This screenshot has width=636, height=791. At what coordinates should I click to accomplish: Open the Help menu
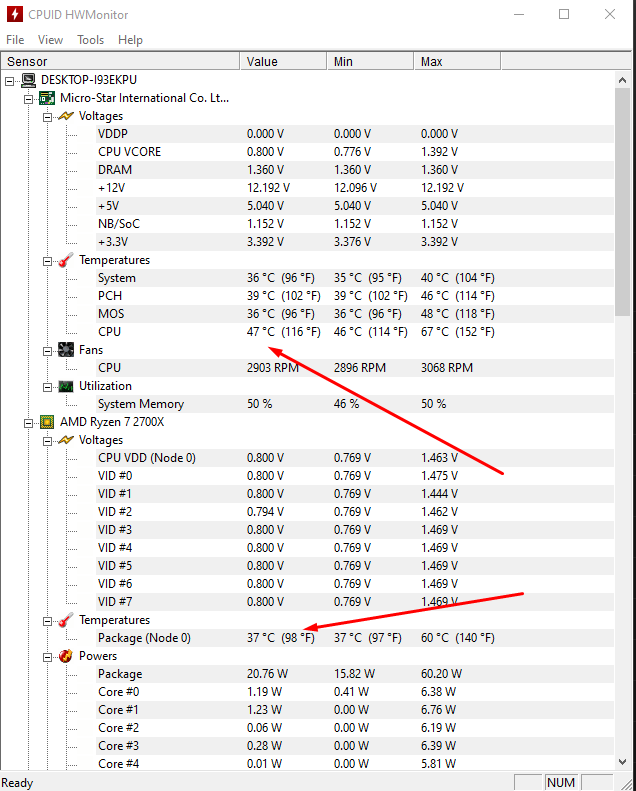click(130, 40)
